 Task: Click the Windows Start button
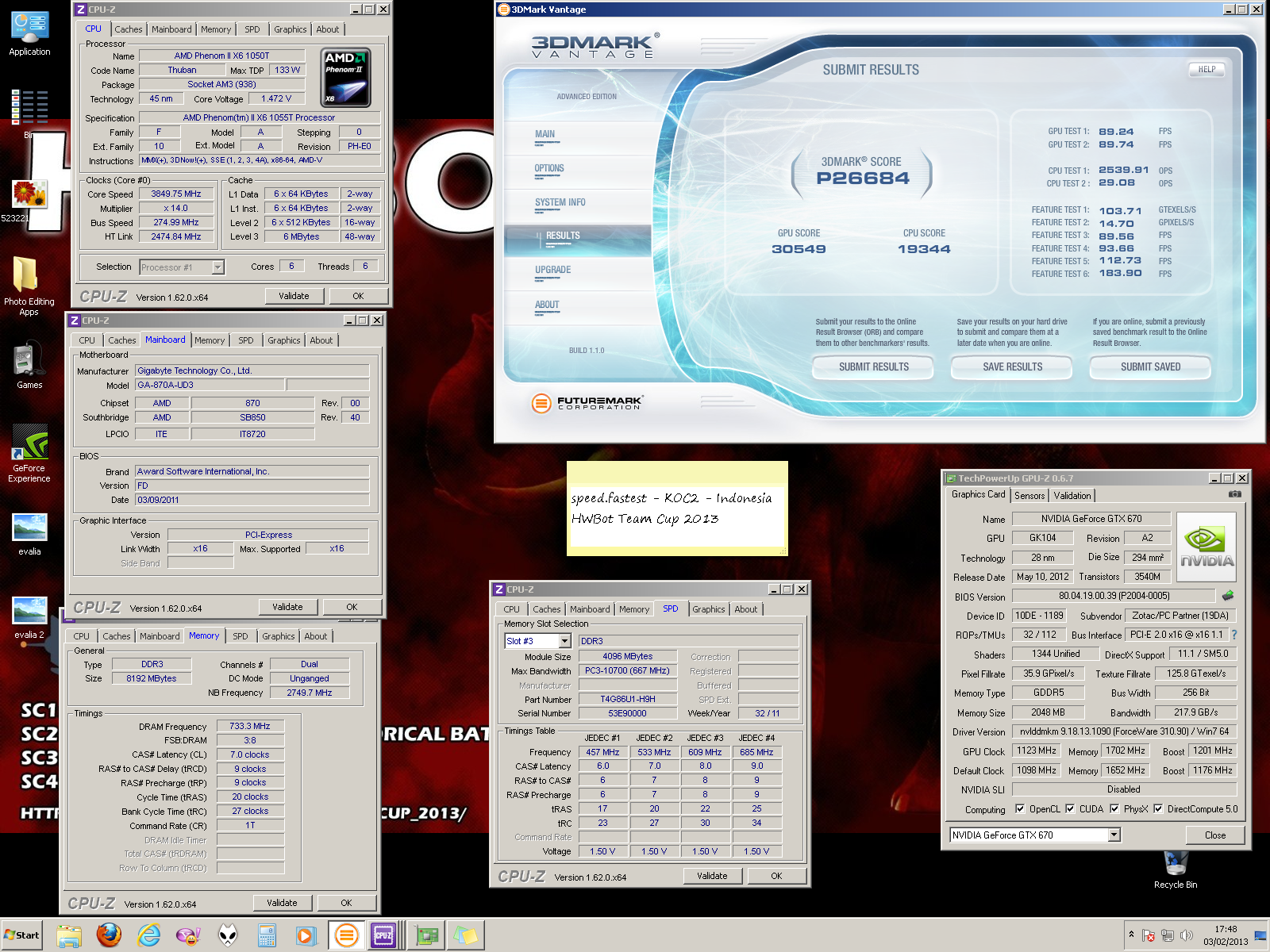(21, 935)
